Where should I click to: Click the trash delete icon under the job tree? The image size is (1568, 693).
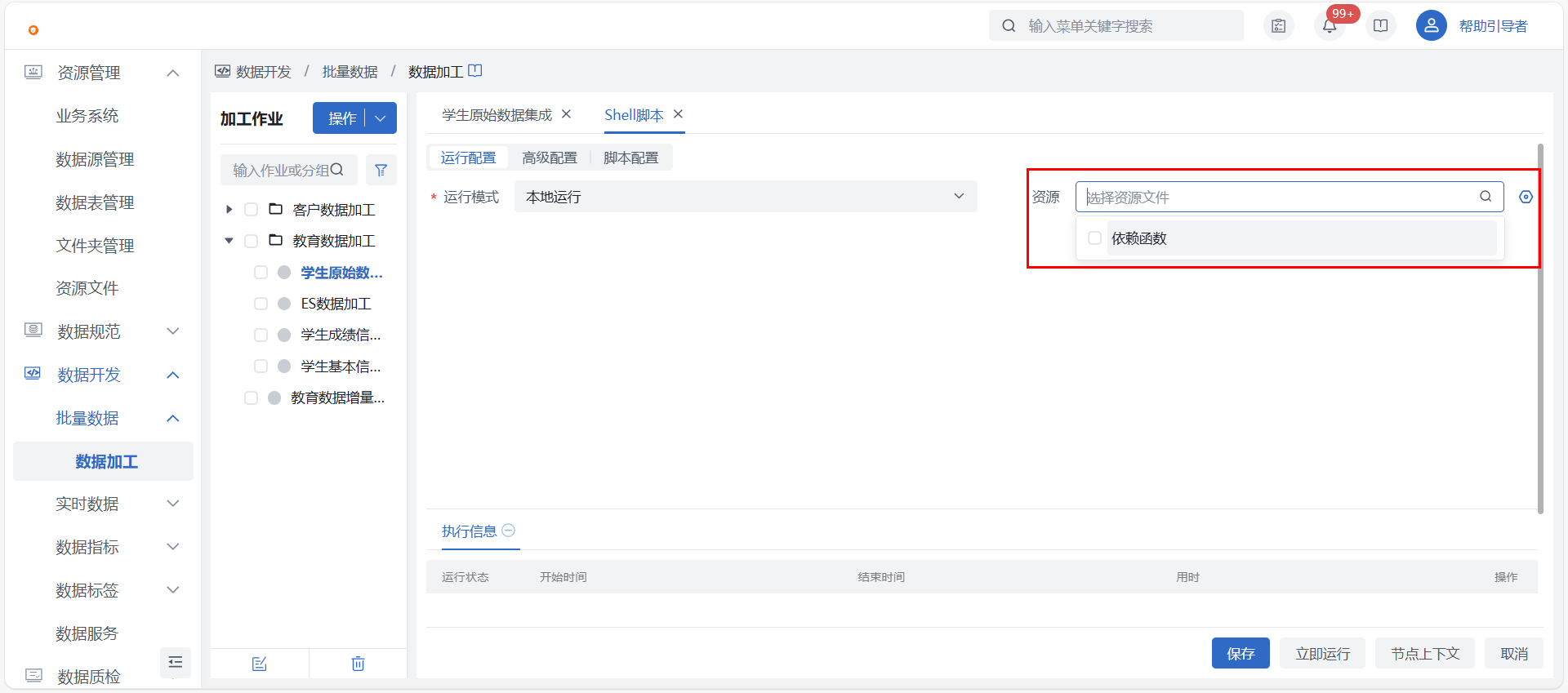(x=358, y=664)
